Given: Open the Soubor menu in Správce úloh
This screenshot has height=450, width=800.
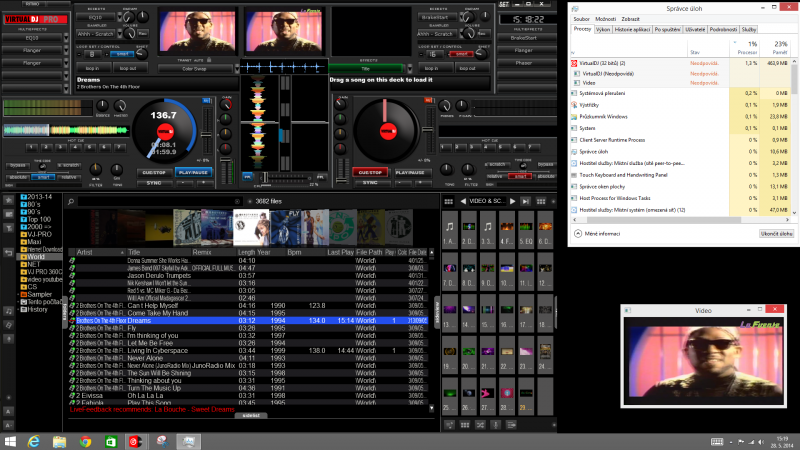Looking at the screenshot, I should pyautogui.click(x=581, y=19).
